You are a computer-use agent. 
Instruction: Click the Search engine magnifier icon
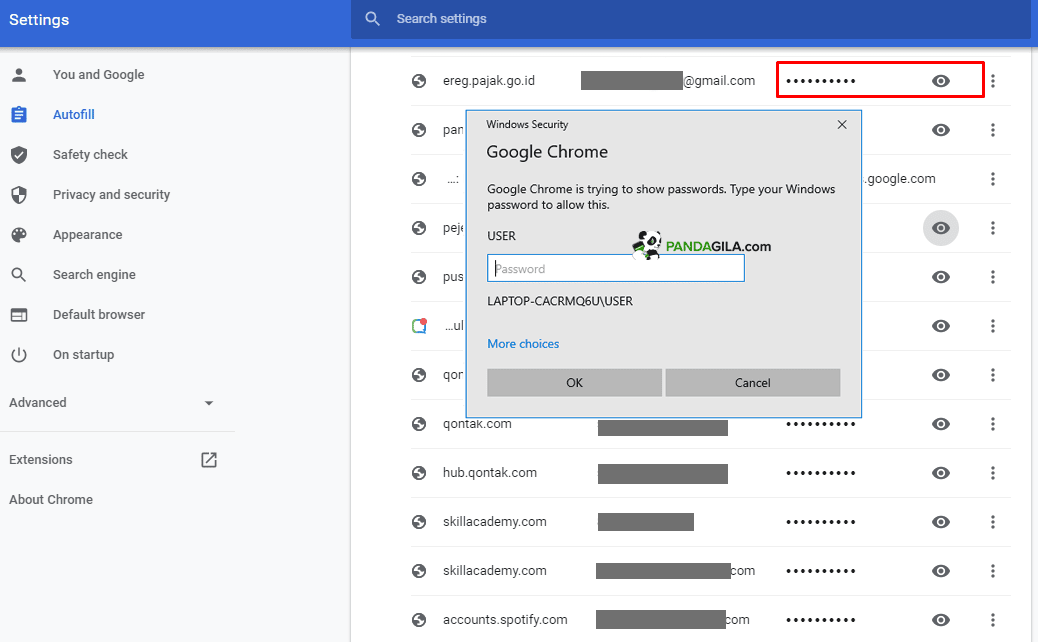[19, 275]
